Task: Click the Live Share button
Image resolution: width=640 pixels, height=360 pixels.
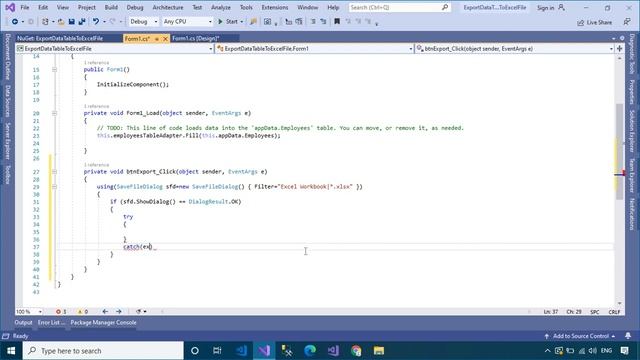Action: pos(594,22)
